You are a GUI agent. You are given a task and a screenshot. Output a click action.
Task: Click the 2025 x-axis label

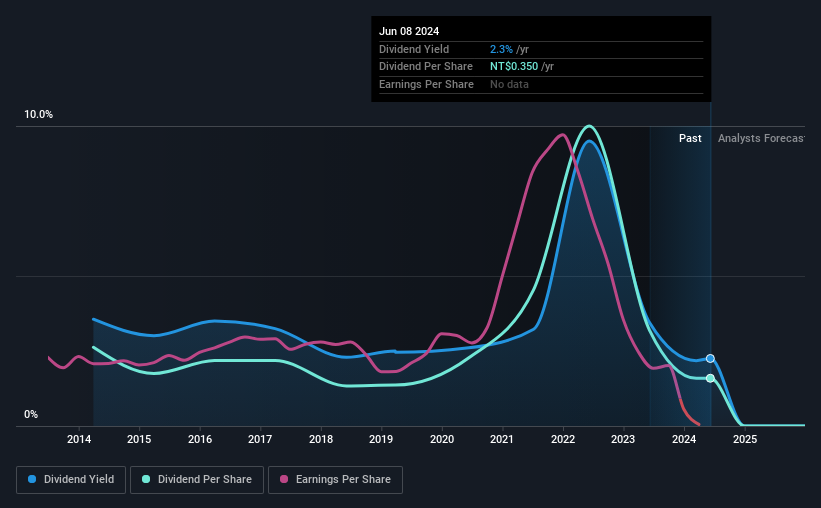[x=745, y=439]
